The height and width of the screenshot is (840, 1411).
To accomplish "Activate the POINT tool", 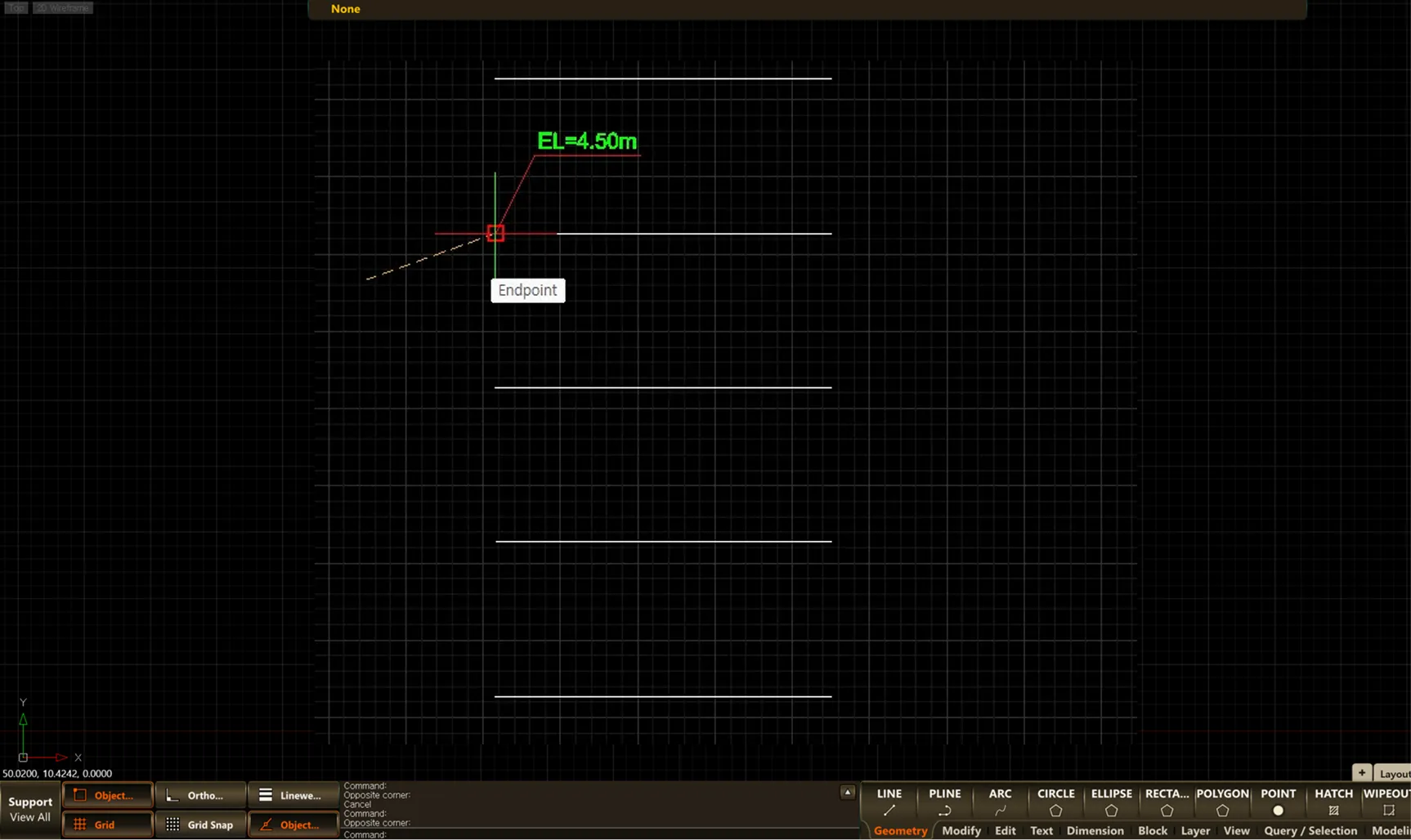I will click(1278, 802).
